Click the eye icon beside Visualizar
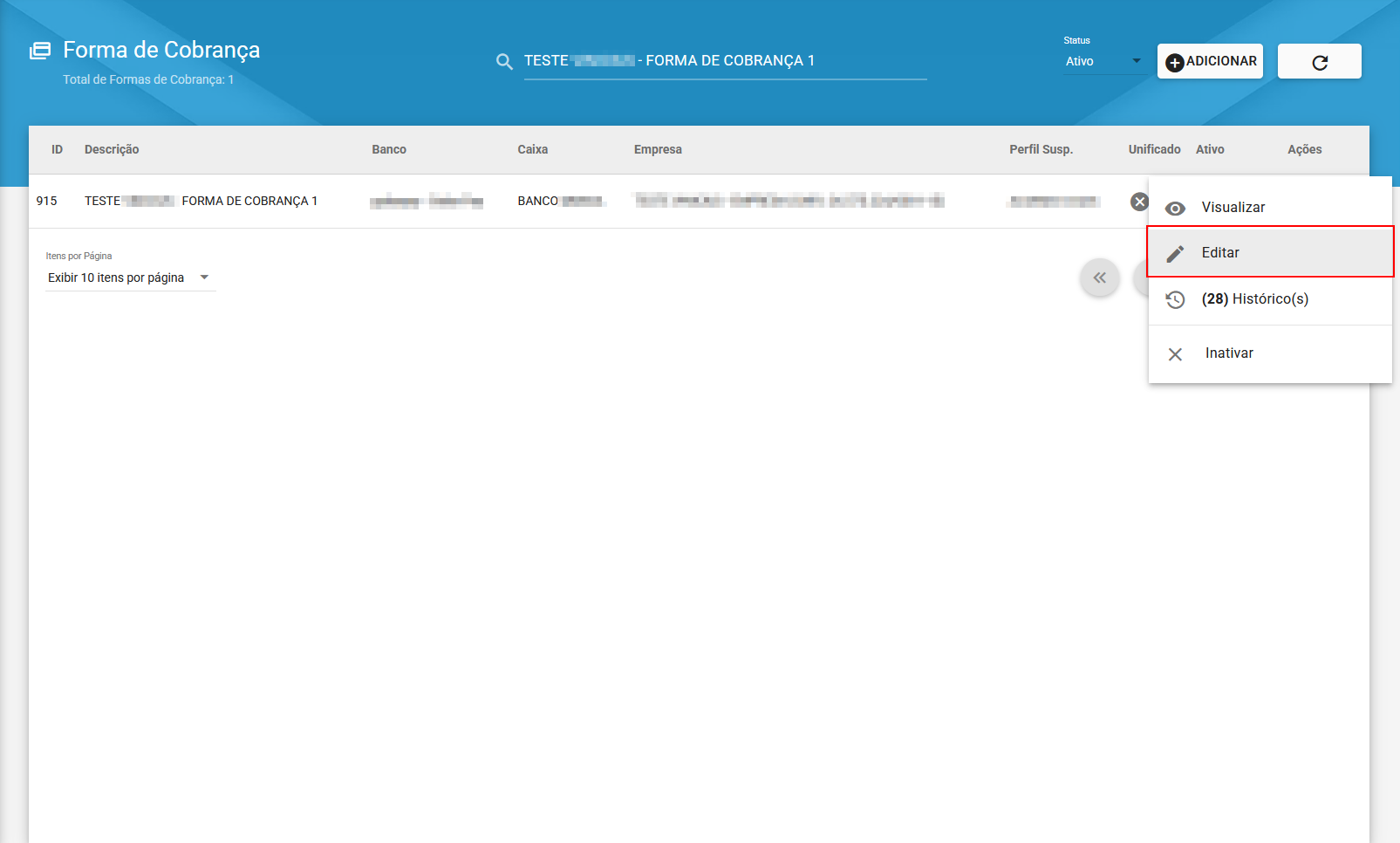Screen dimensions: 1400x843 [x=1175, y=209]
